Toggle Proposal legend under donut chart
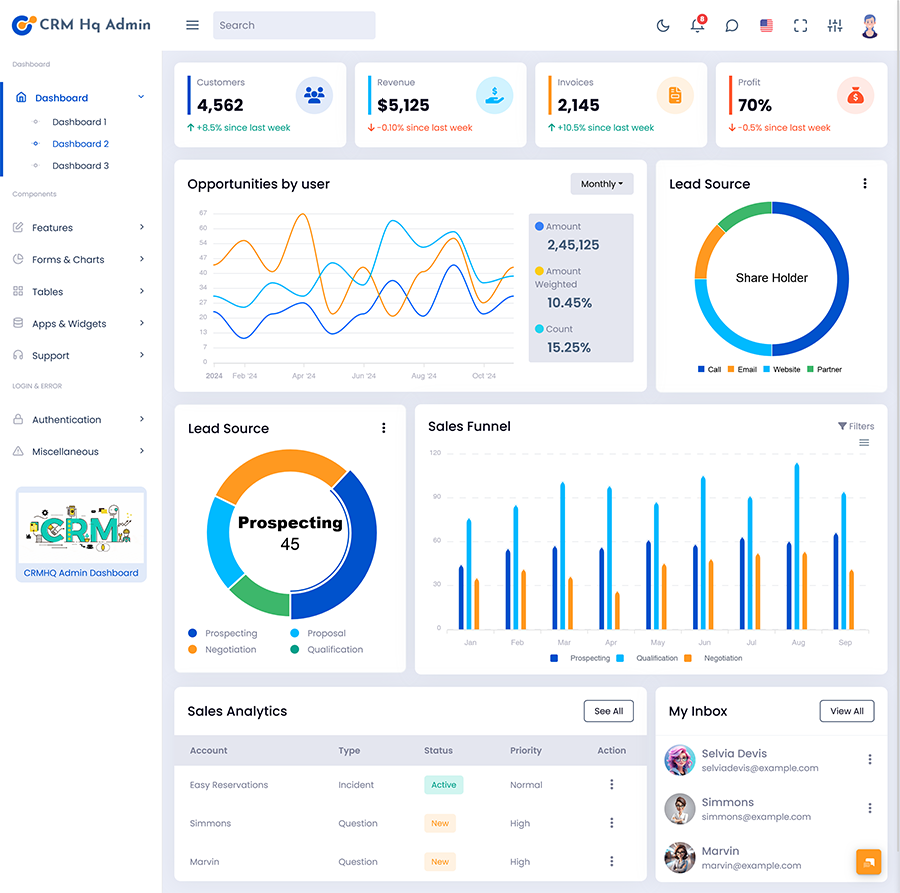 point(318,633)
